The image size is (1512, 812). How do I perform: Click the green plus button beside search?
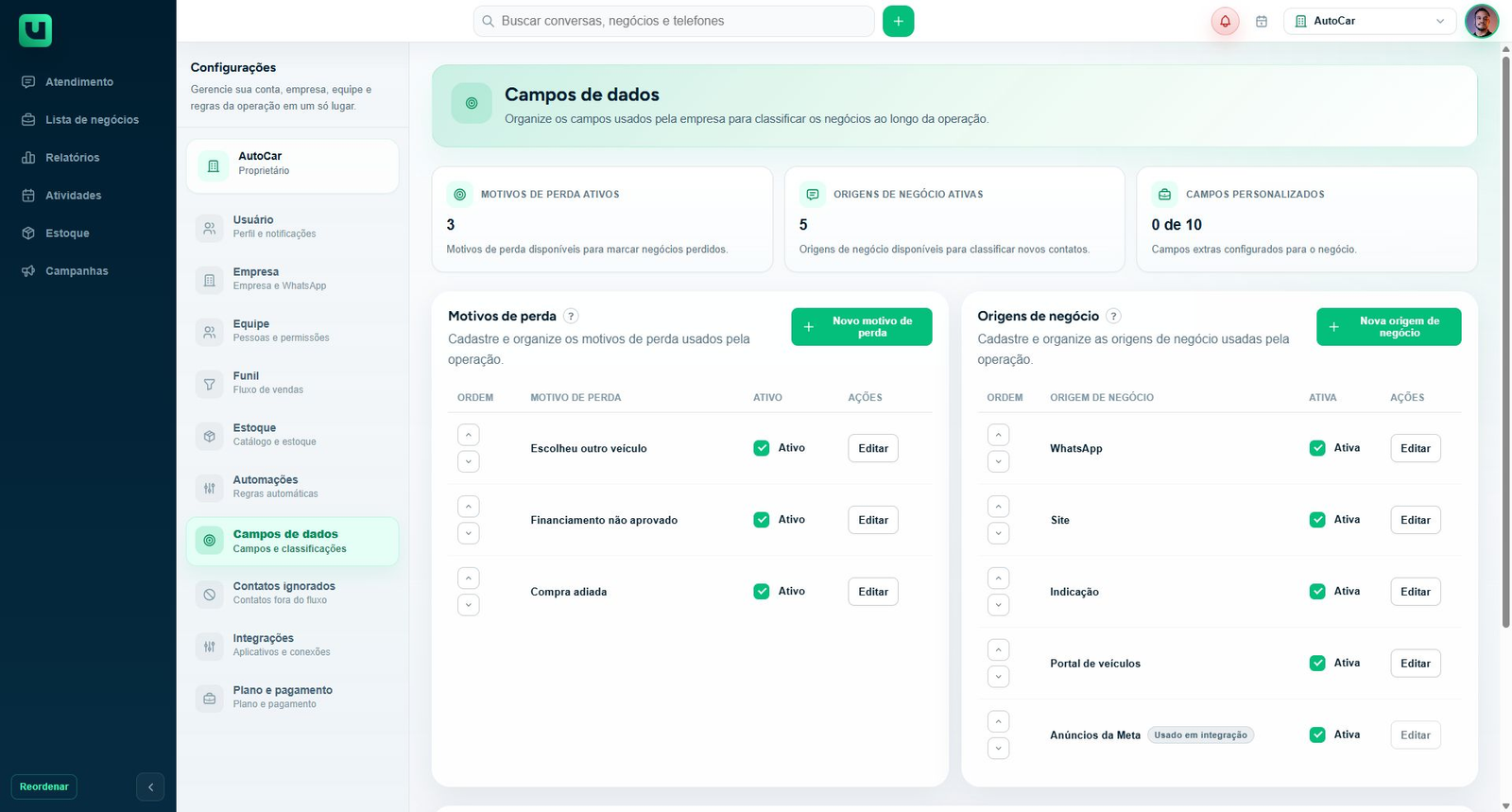point(898,21)
